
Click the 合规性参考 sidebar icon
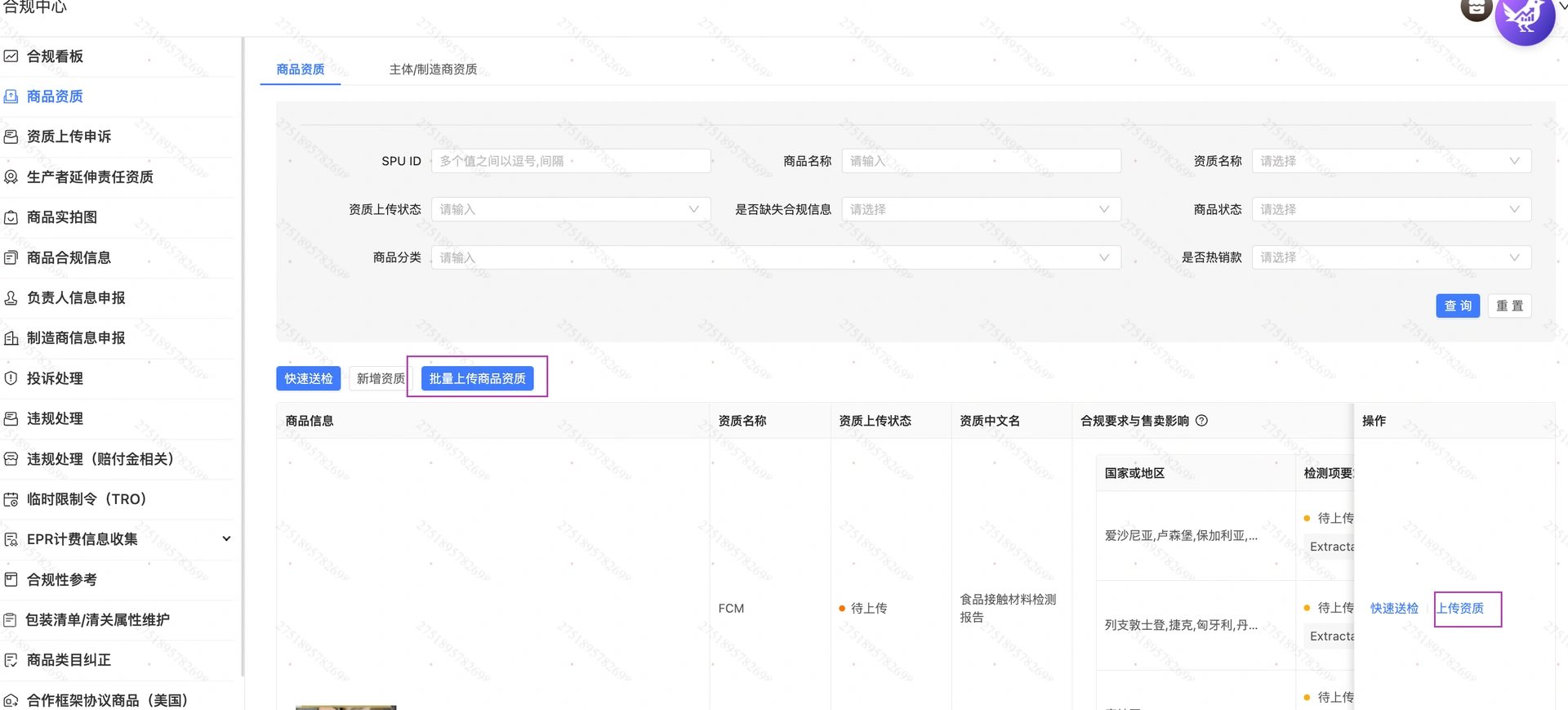click(11, 579)
